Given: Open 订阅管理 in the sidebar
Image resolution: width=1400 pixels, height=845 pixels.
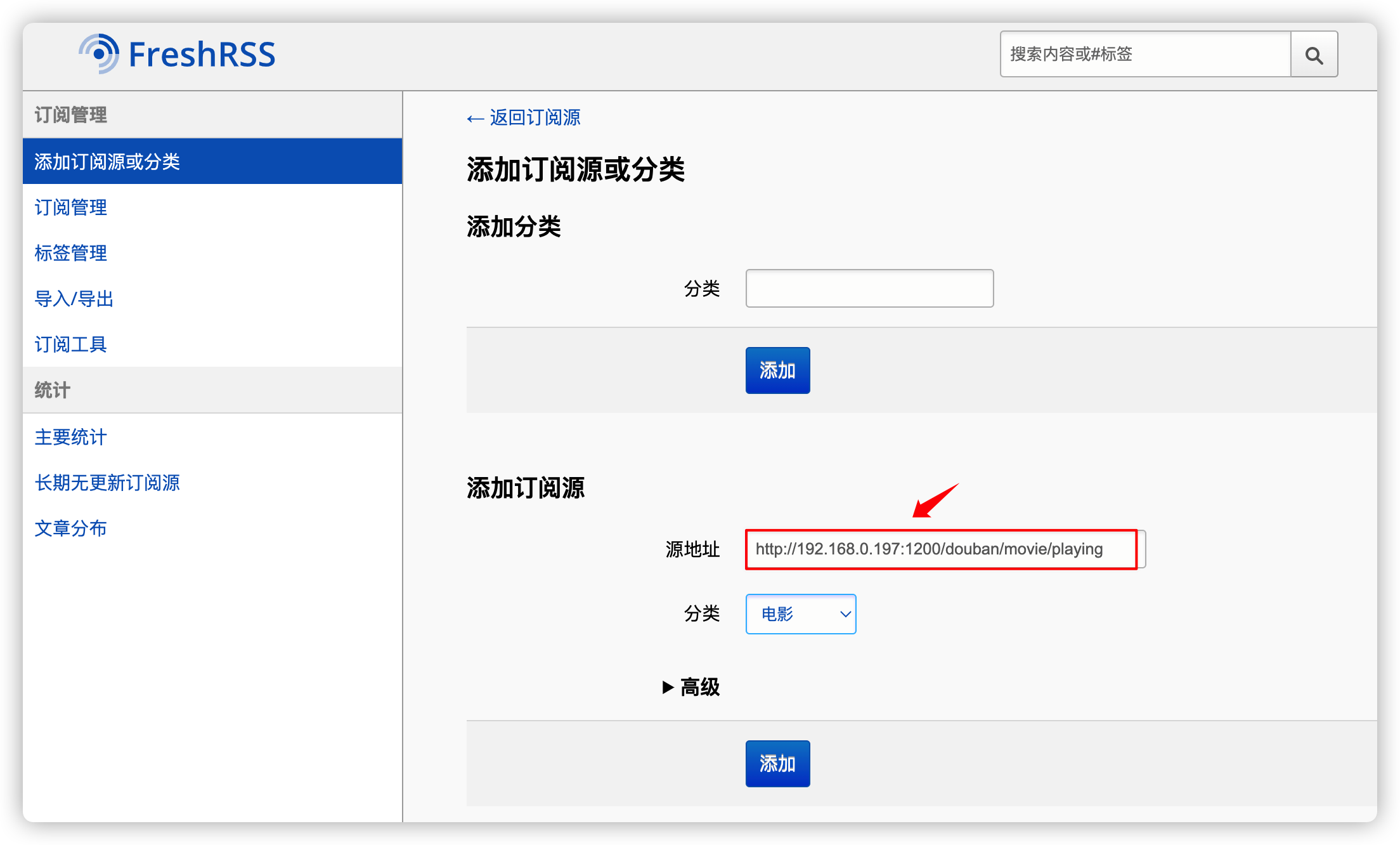Looking at the screenshot, I should coord(71,207).
